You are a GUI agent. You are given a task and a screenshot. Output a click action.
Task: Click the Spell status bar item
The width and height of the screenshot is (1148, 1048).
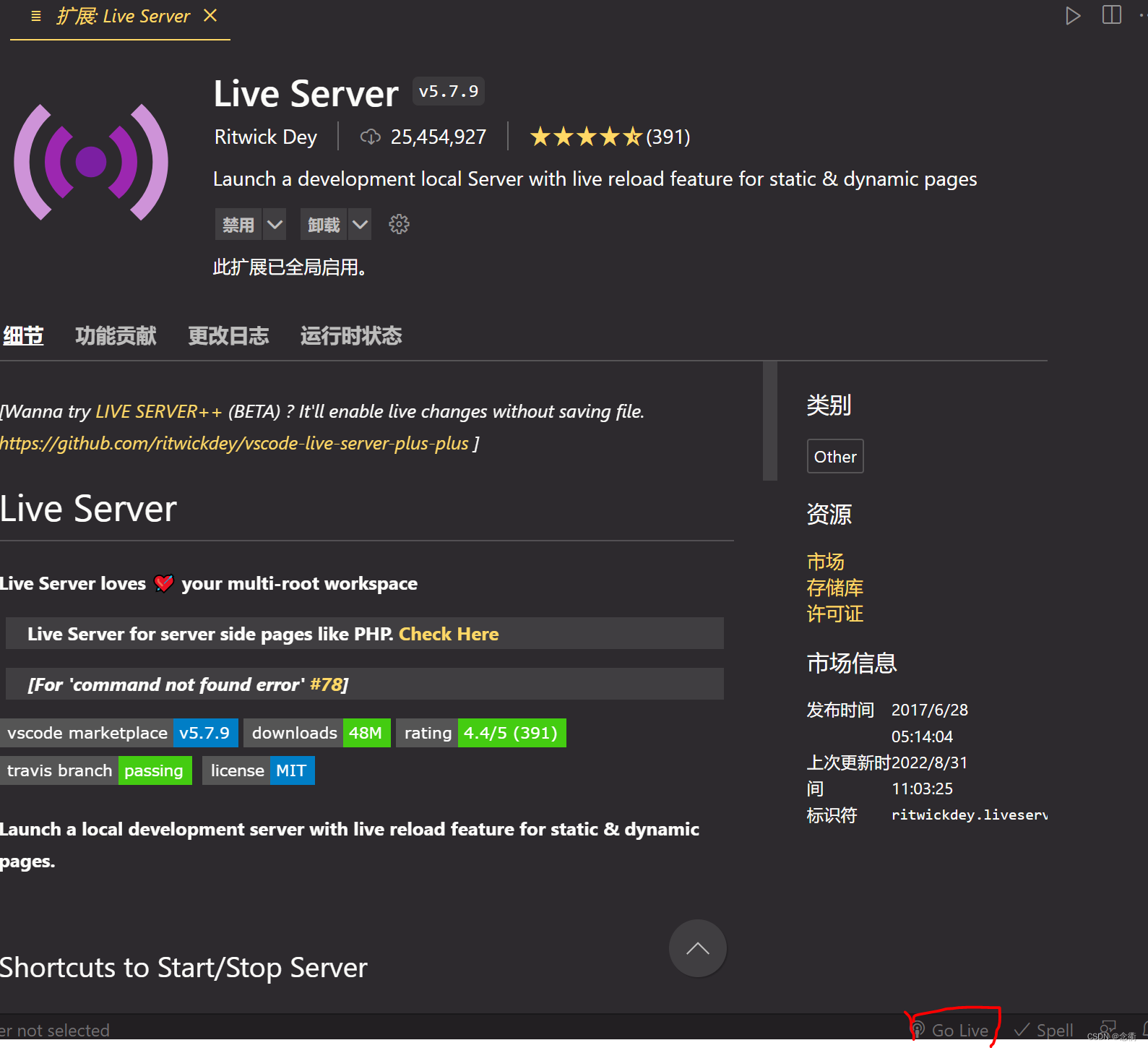click(1044, 1030)
